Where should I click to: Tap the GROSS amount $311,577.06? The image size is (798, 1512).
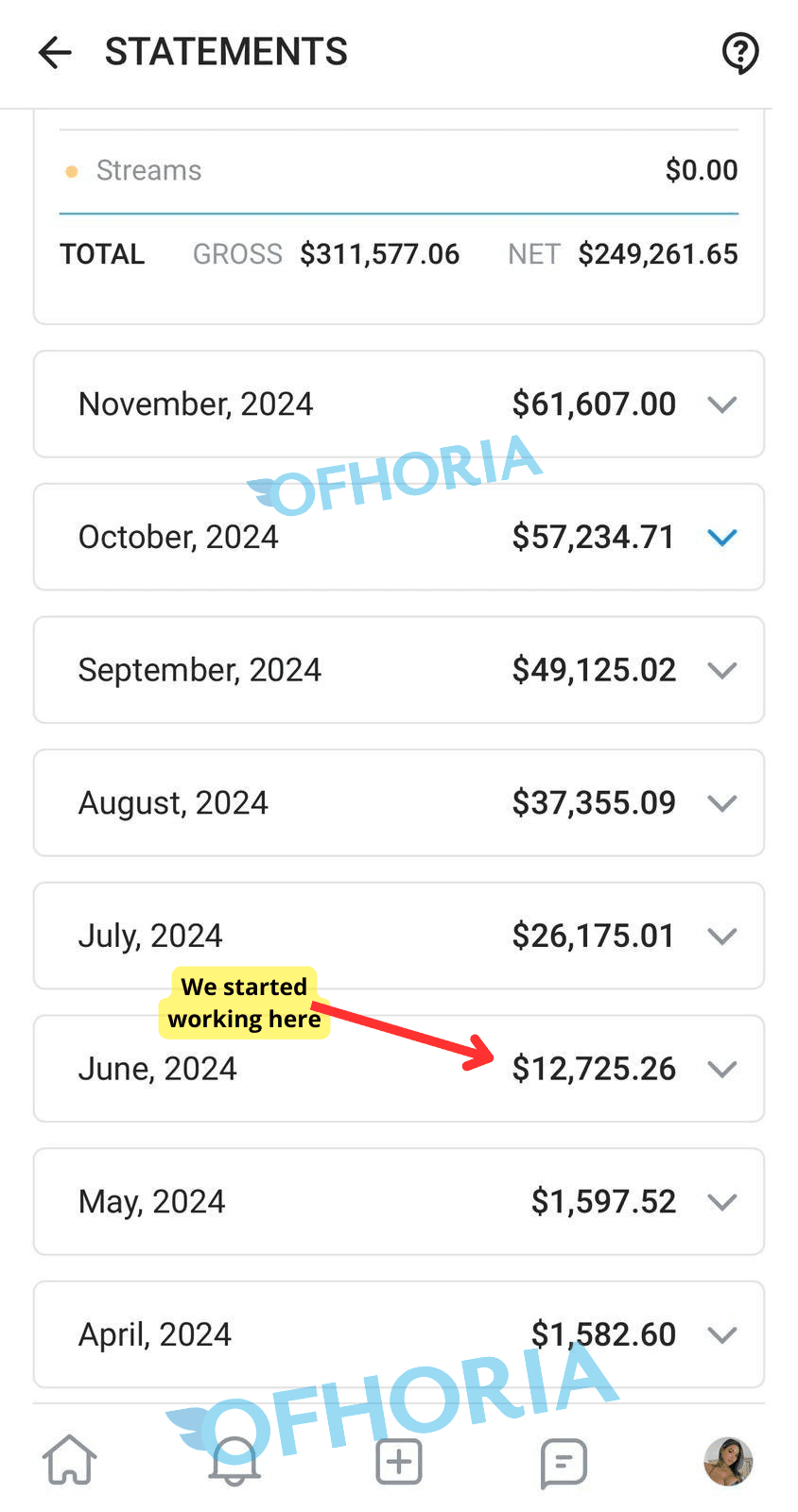coord(379,253)
